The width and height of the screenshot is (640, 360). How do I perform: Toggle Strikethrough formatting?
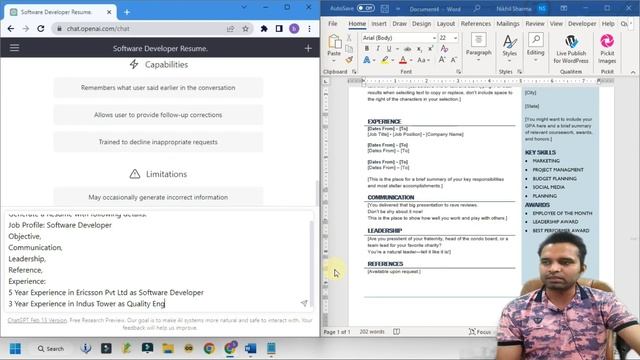pos(407,49)
